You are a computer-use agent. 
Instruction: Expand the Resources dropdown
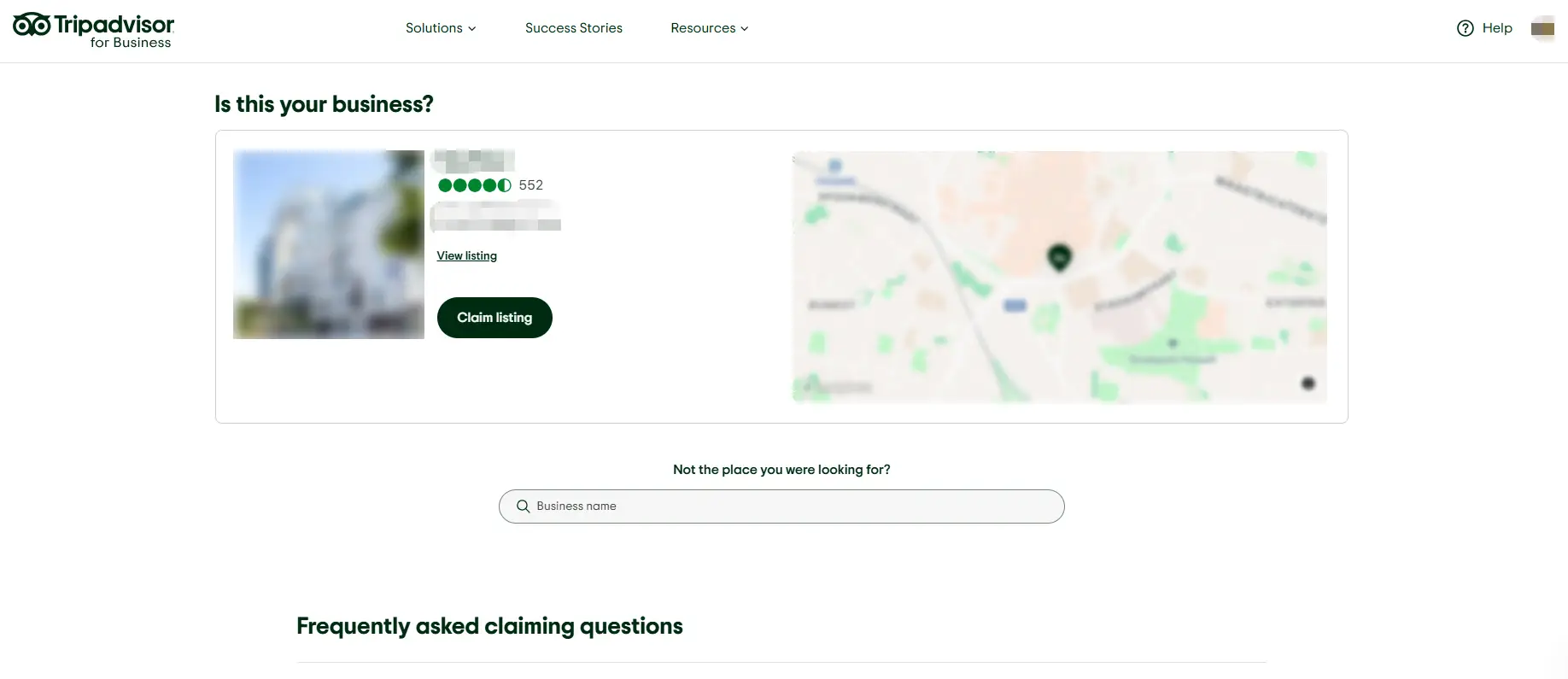[708, 28]
